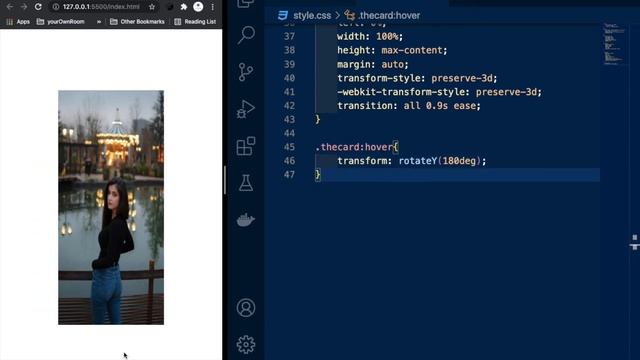Screen dimensions: 640x360
Task: Select .thecard:hover in the breadcrumb
Action: point(389,16)
